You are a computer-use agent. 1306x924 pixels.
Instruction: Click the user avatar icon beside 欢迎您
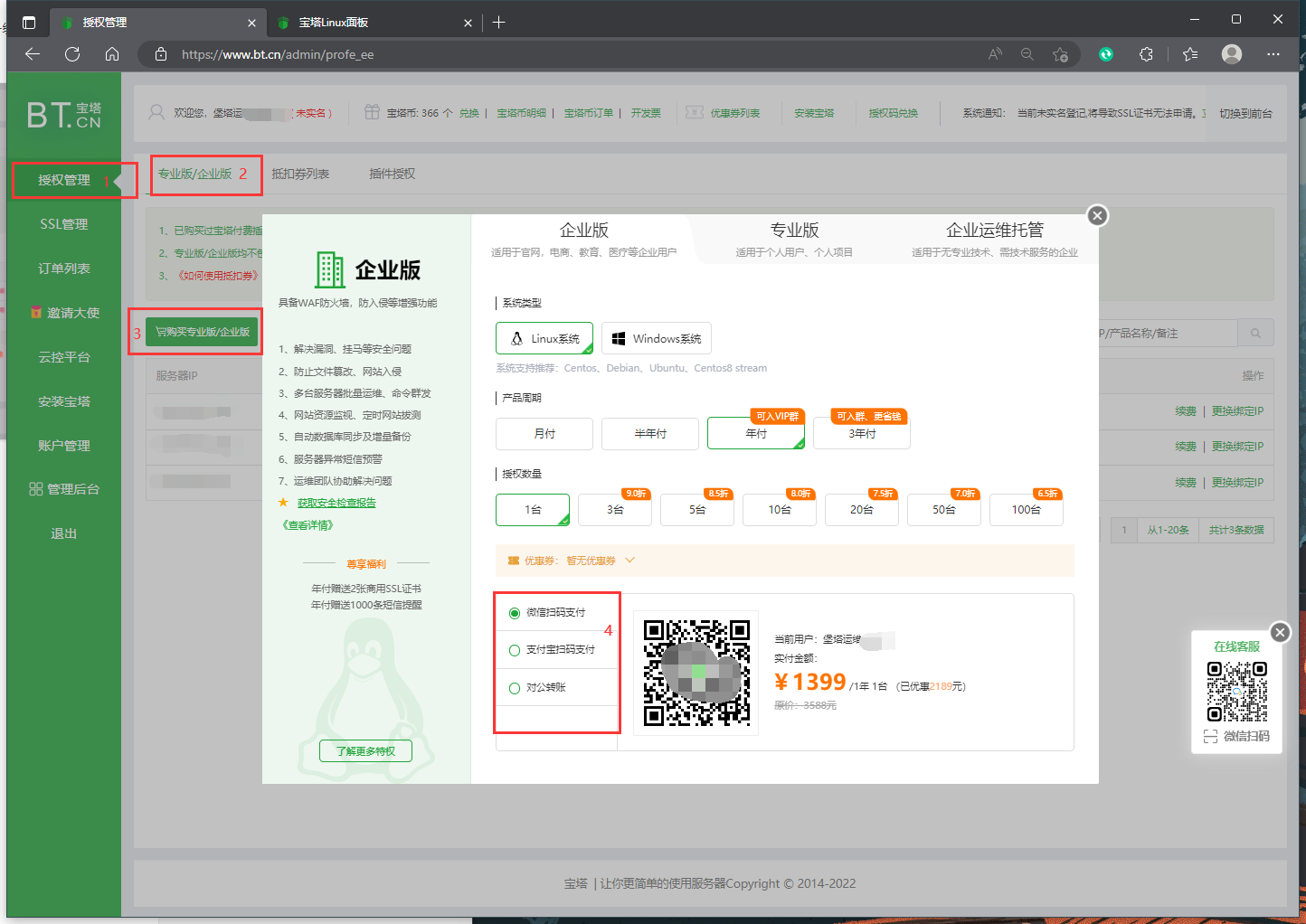point(156,113)
